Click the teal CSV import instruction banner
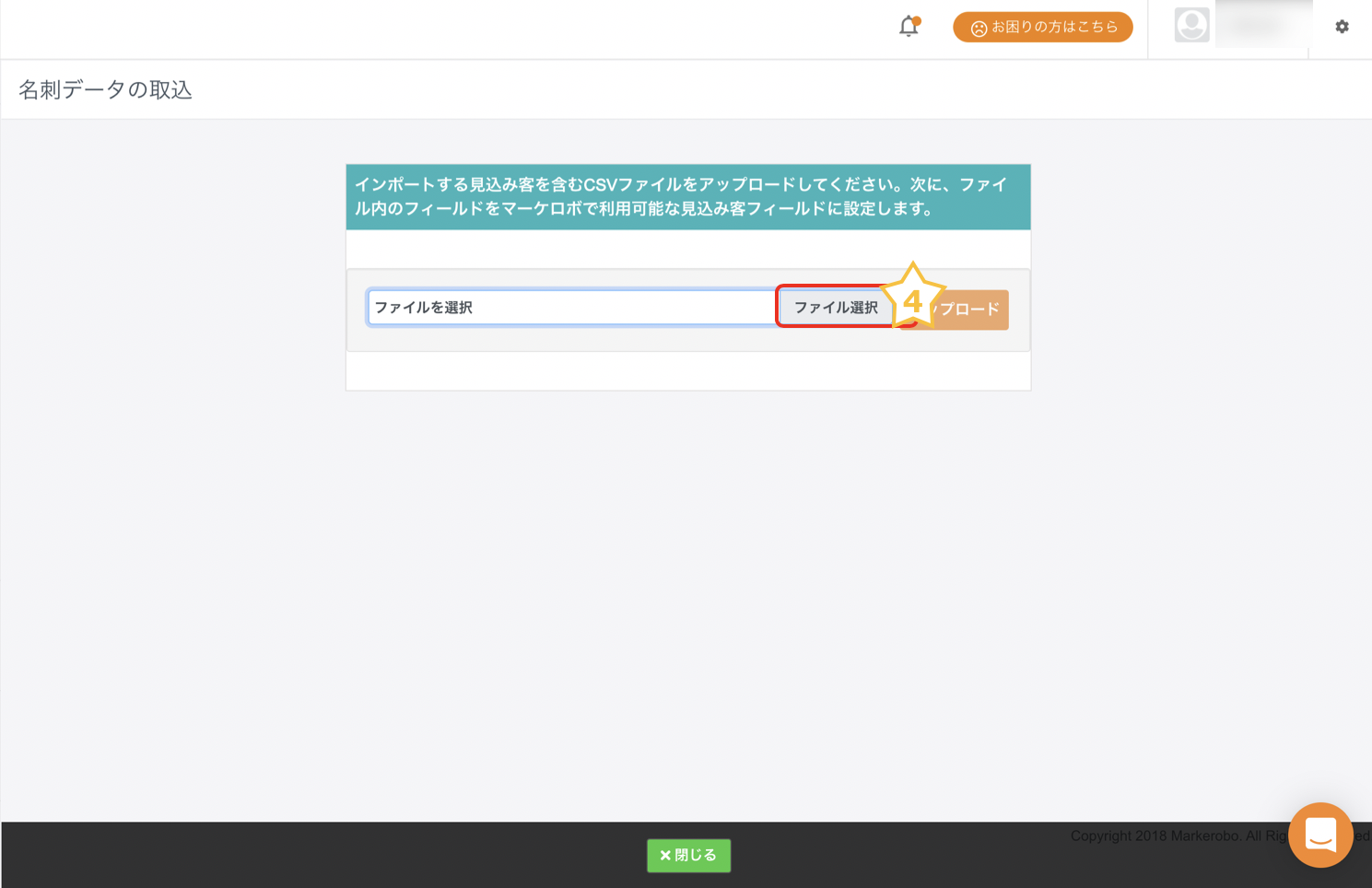The width and height of the screenshot is (1372, 888). (x=687, y=197)
